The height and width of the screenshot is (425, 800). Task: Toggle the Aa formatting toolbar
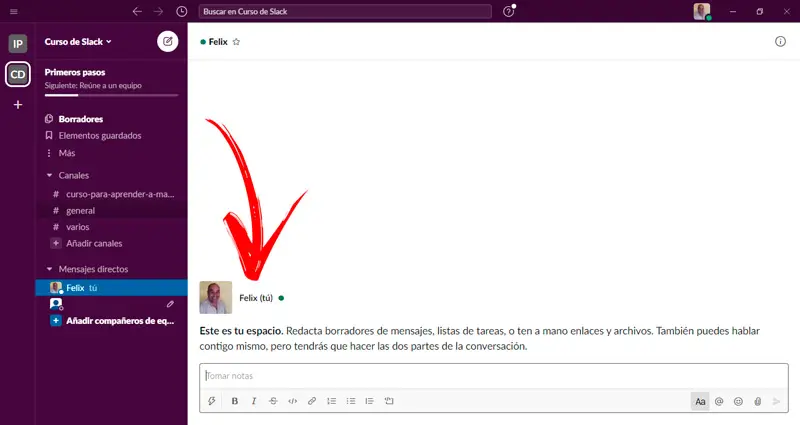pos(700,402)
